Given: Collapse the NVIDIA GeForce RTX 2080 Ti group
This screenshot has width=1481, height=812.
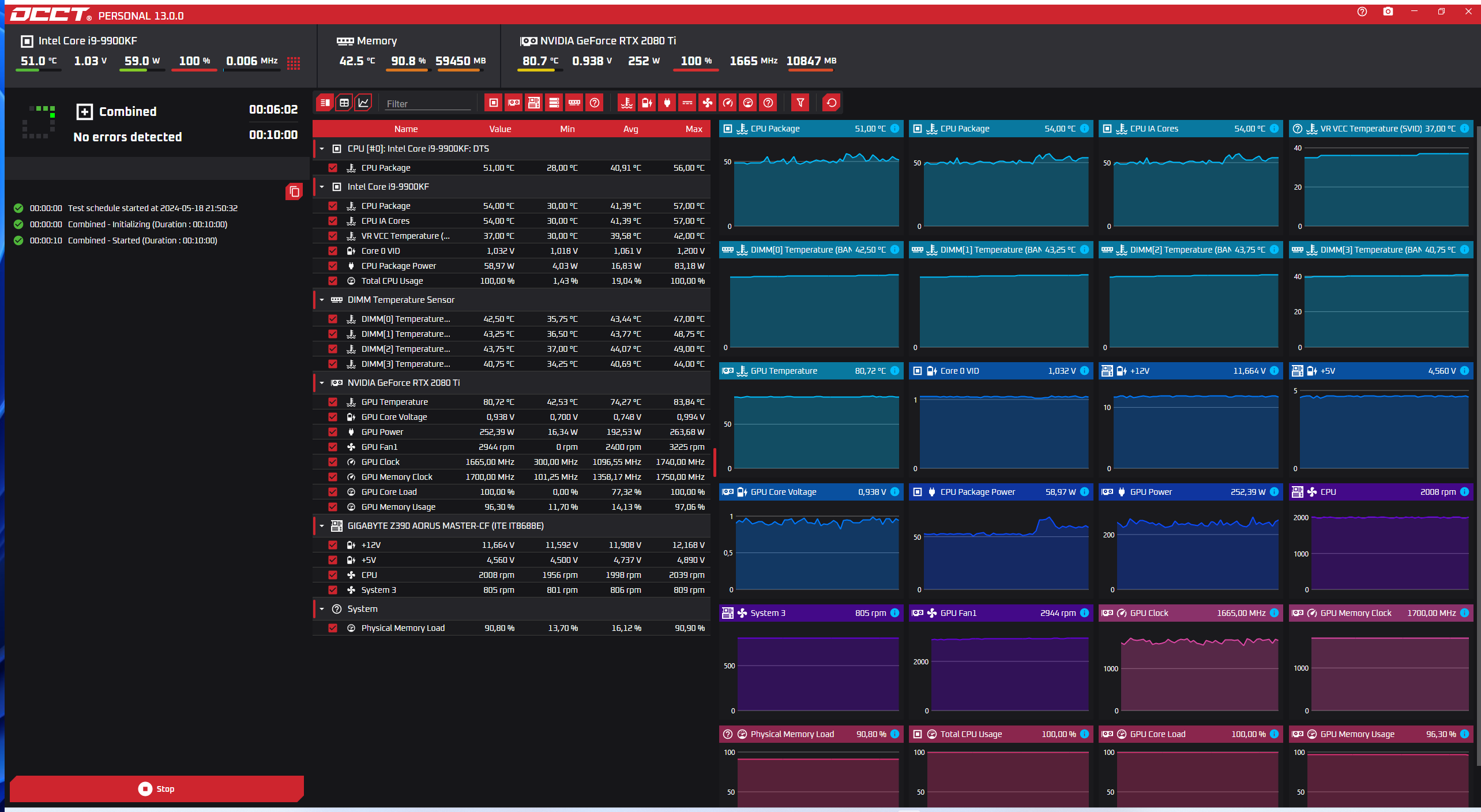Looking at the screenshot, I should pos(322,383).
